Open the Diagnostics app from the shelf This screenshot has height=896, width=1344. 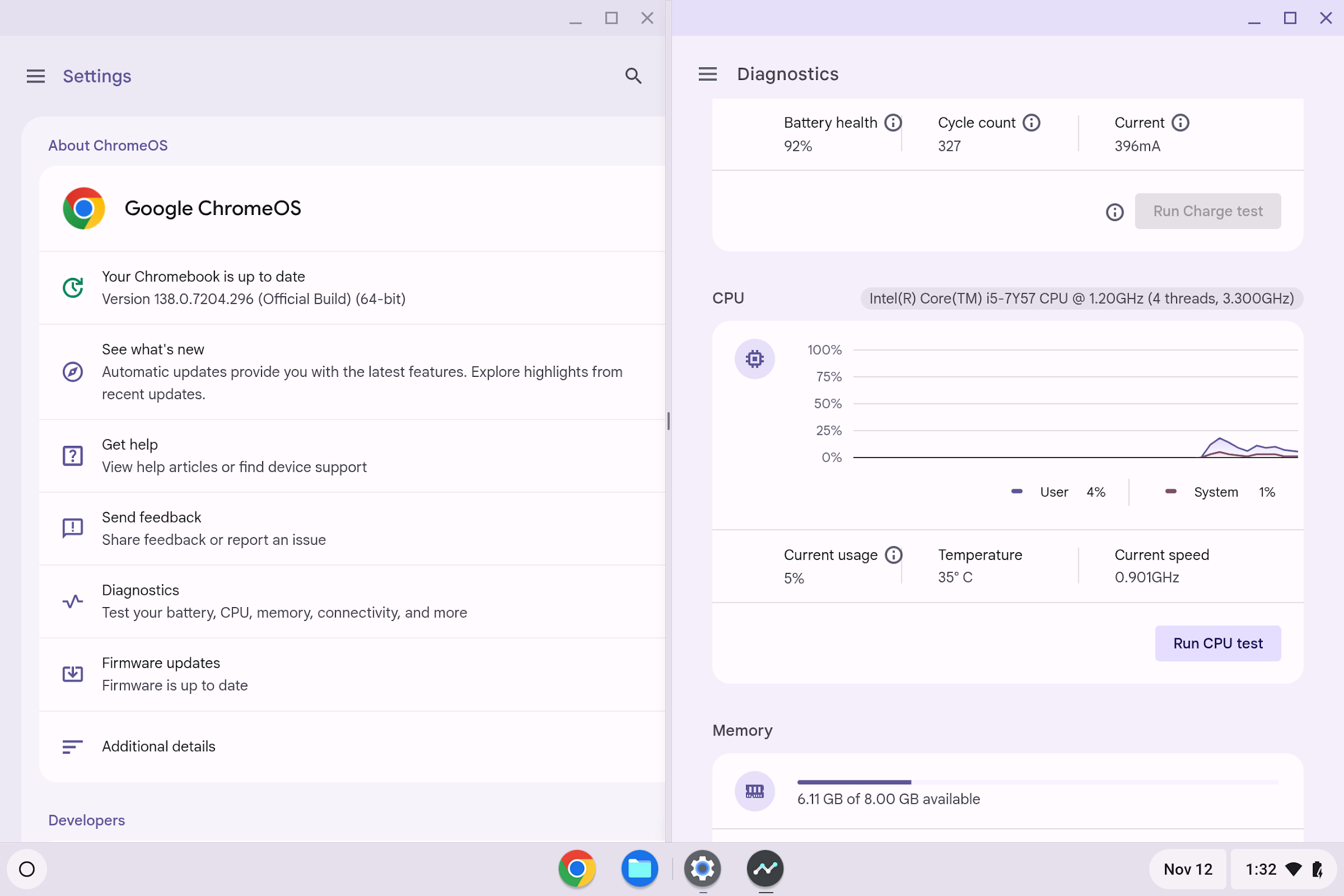point(765,868)
